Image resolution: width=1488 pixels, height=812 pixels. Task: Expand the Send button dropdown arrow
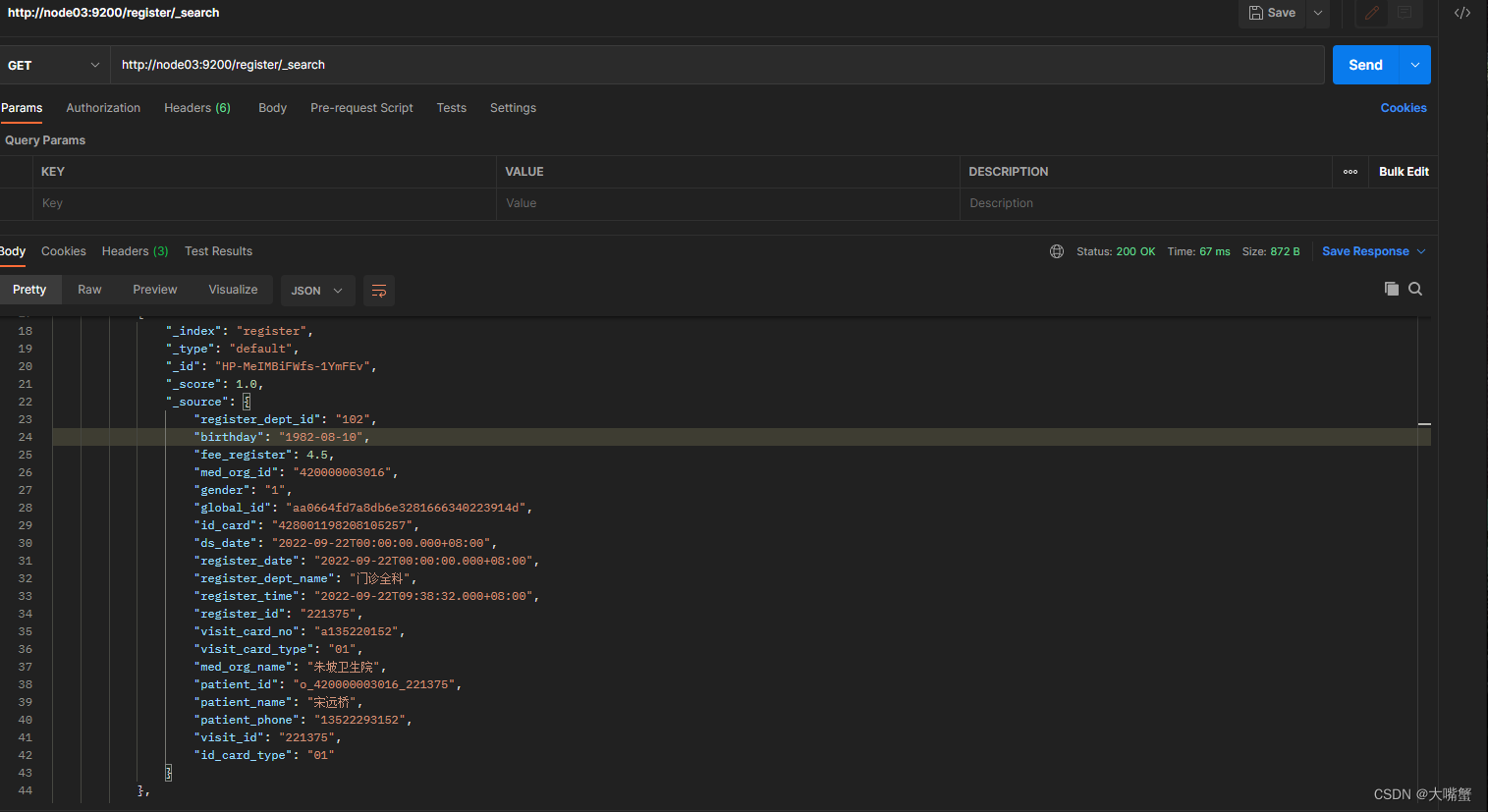(1415, 65)
